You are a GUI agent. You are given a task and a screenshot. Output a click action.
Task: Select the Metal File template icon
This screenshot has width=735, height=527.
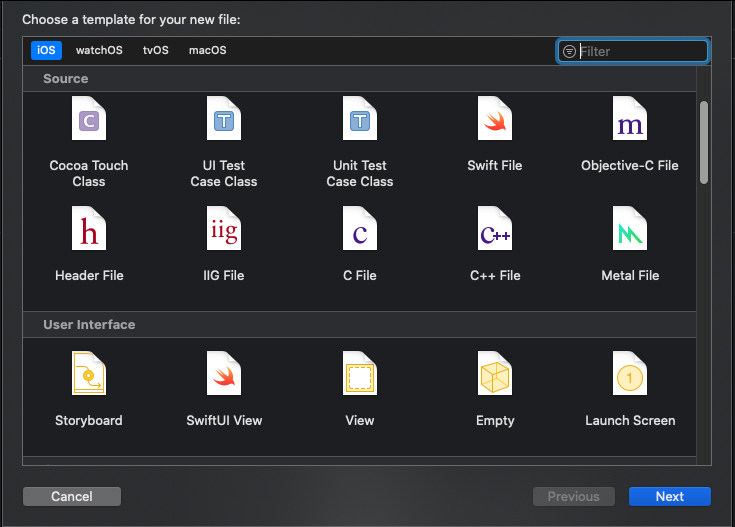(x=630, y=228)
